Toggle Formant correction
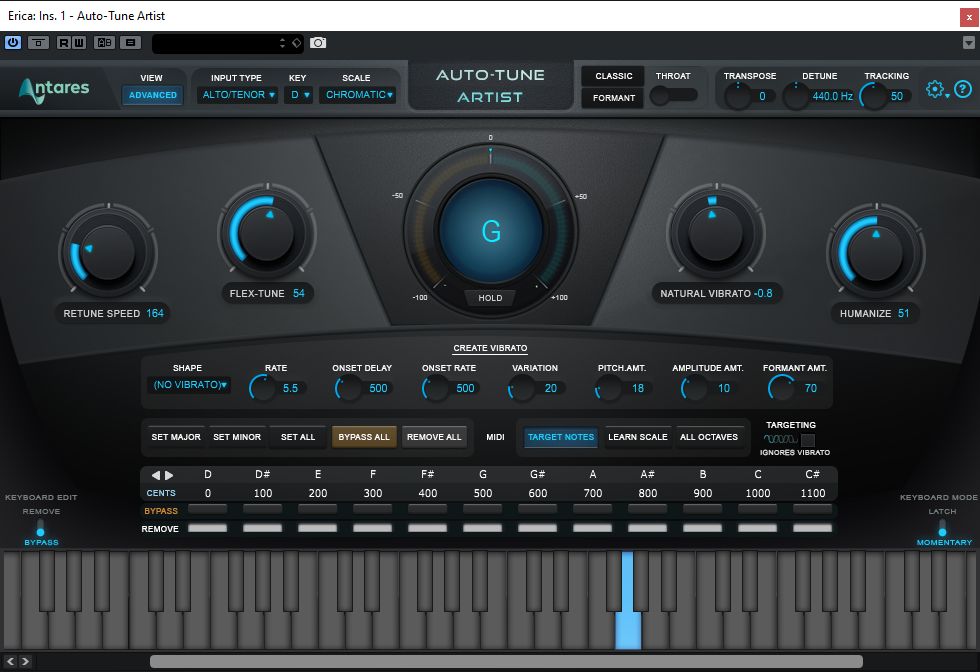 [613, 98]
